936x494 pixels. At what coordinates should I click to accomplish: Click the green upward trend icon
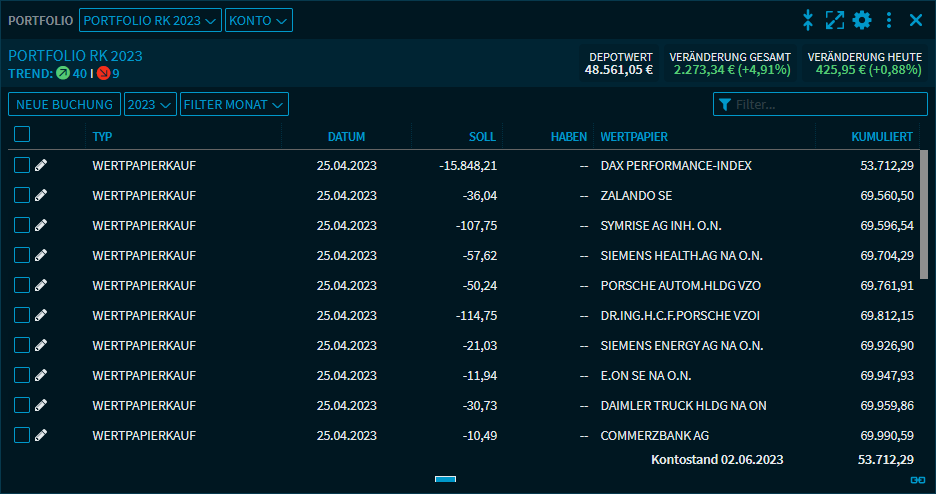[63, 73]
